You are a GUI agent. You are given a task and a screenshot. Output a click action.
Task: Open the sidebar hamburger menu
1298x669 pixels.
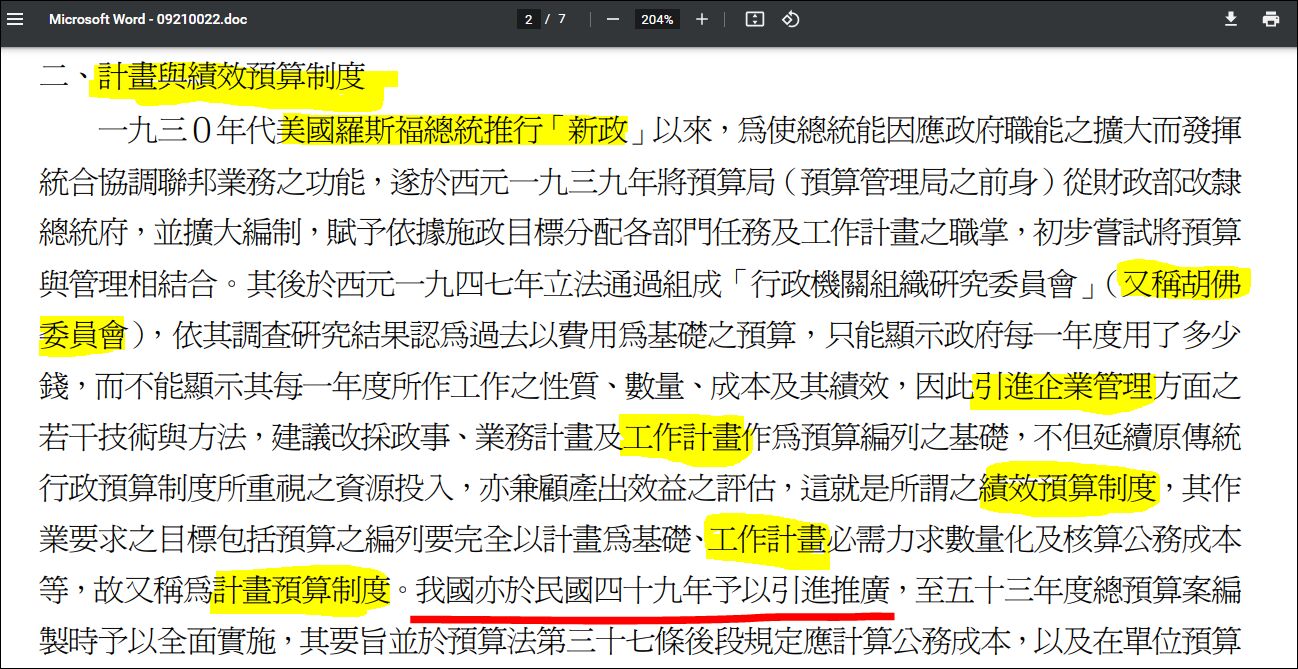pos(15,19)
